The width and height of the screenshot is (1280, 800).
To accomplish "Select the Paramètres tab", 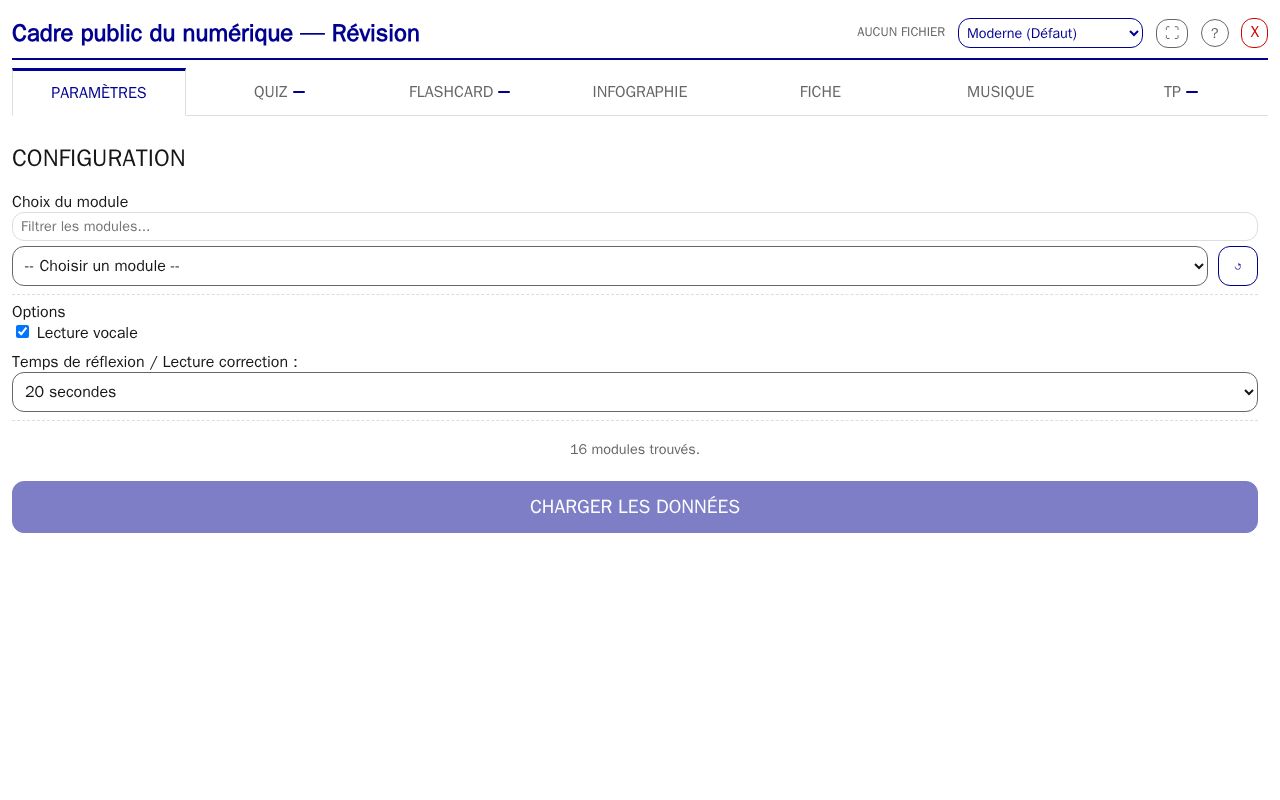I will pos(99,92).
